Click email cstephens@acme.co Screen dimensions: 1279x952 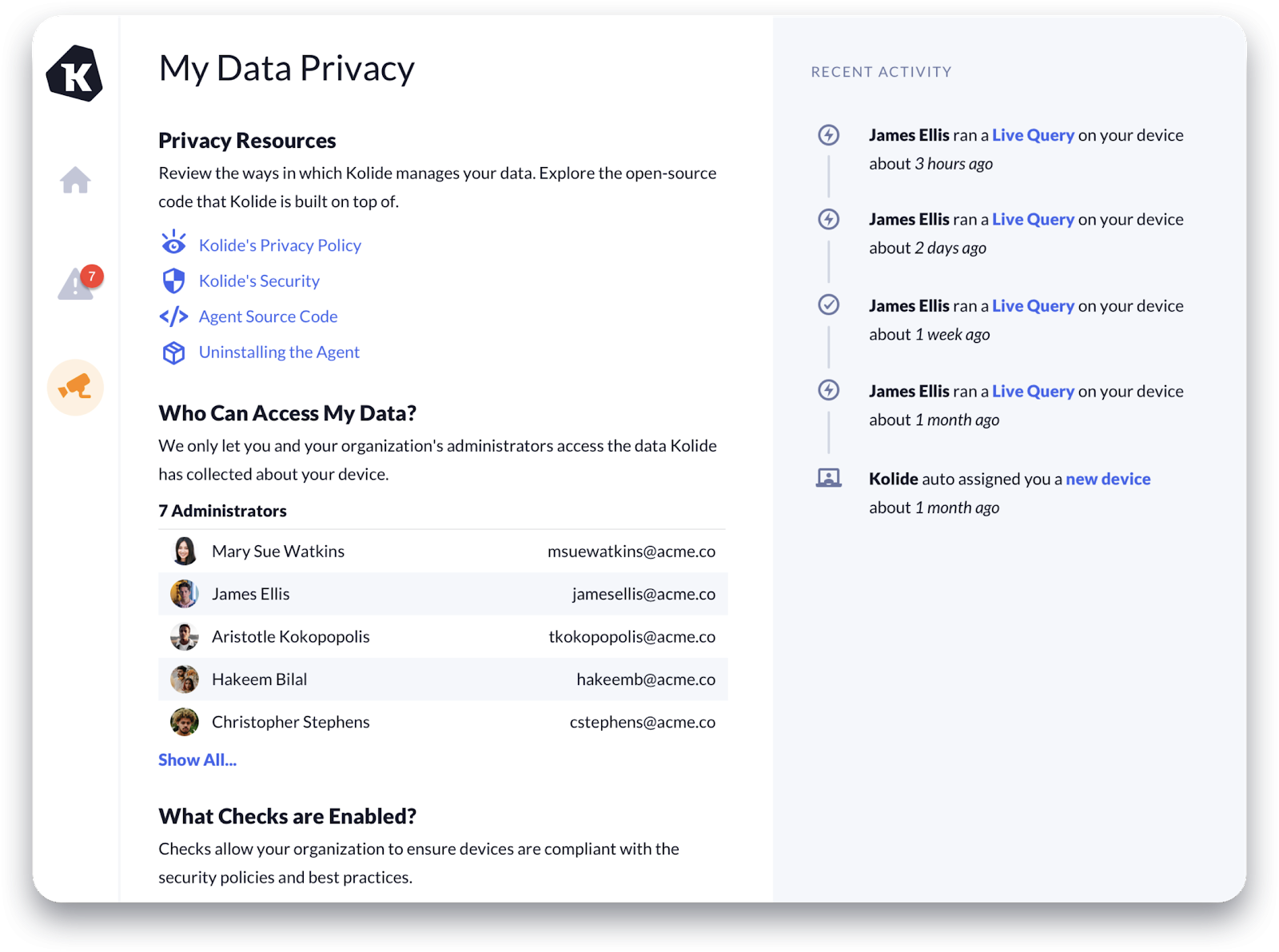(643, 722)
